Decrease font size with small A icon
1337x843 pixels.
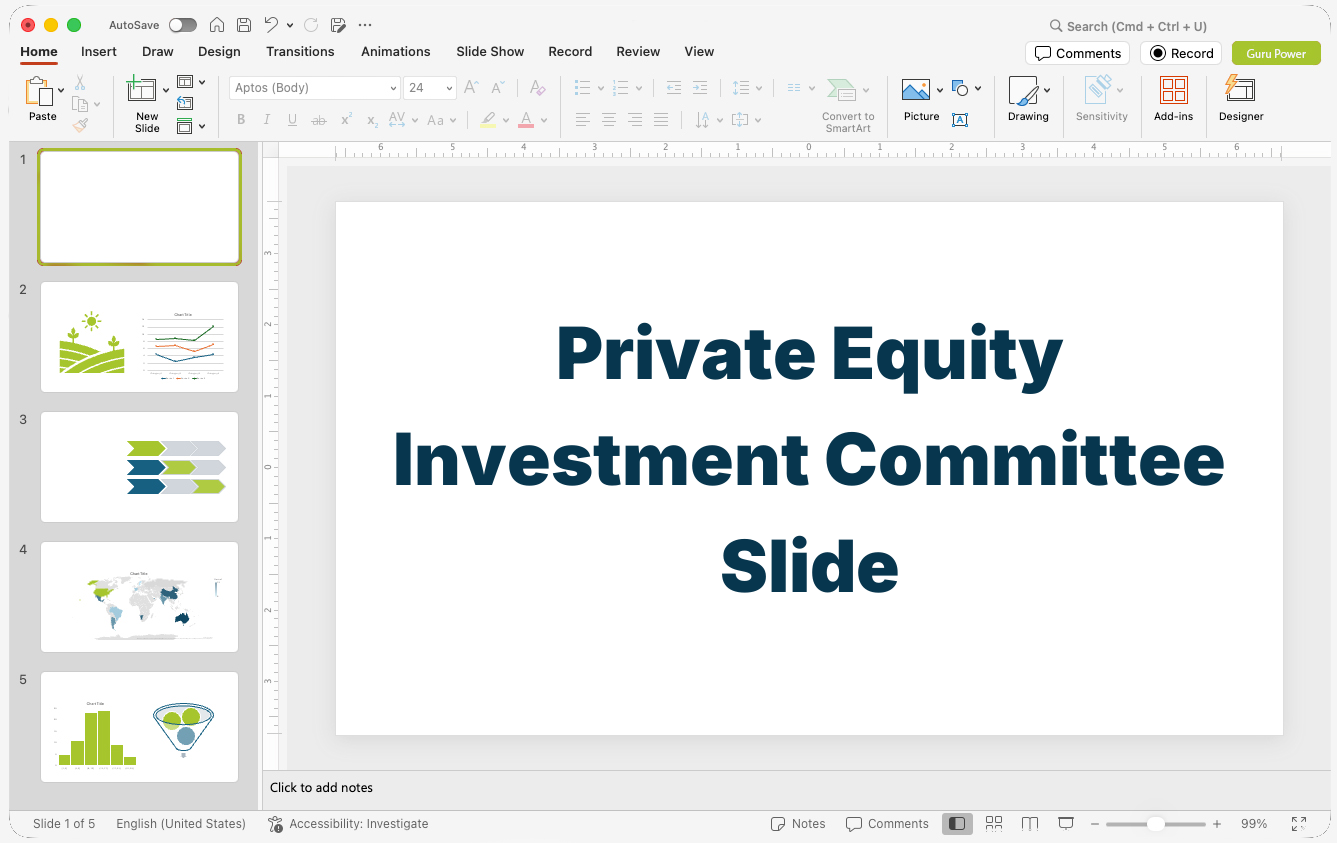coord(497,88)
